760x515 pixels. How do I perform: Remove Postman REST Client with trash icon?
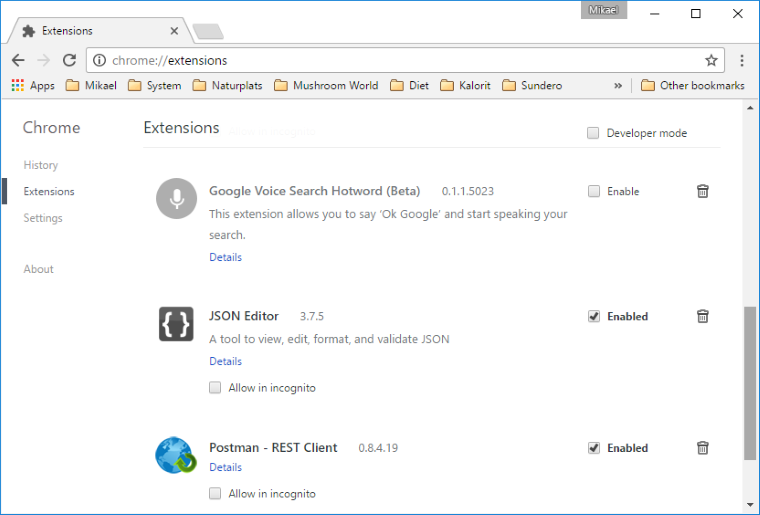702,448
